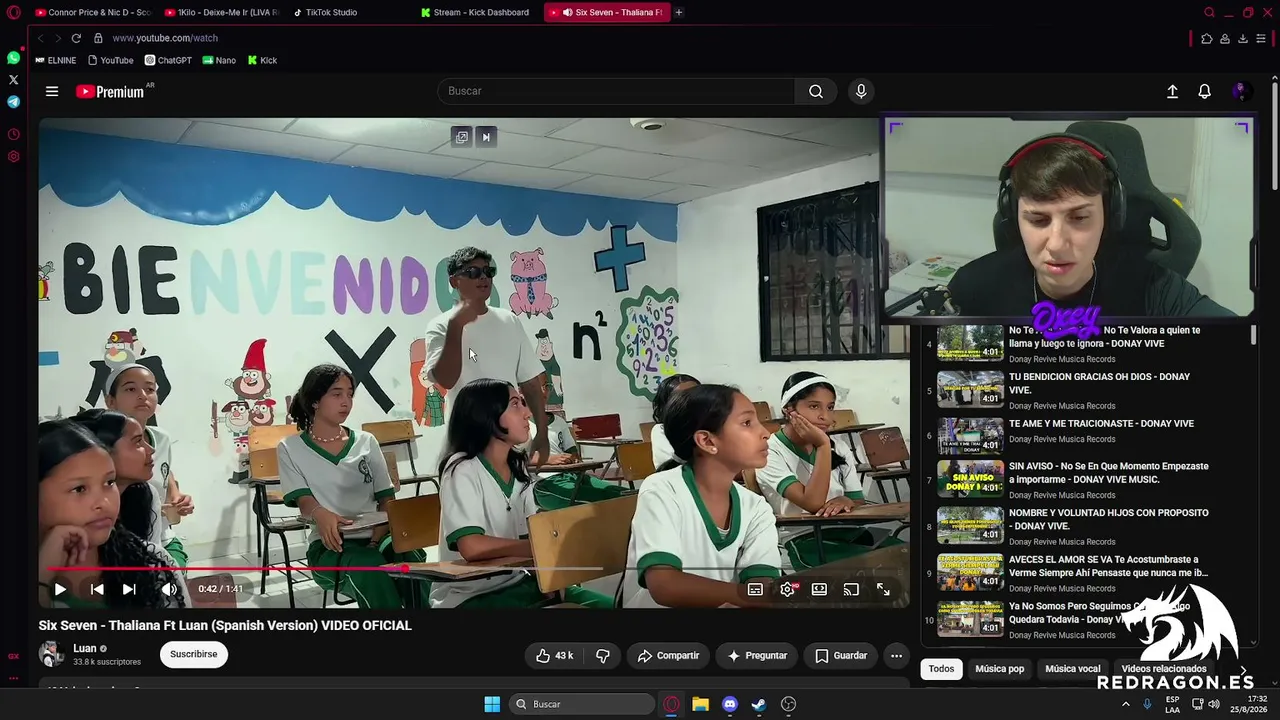Screen dimensions: 1280x720
Task: Open the ELNINE bookmark
Action: 55,60
